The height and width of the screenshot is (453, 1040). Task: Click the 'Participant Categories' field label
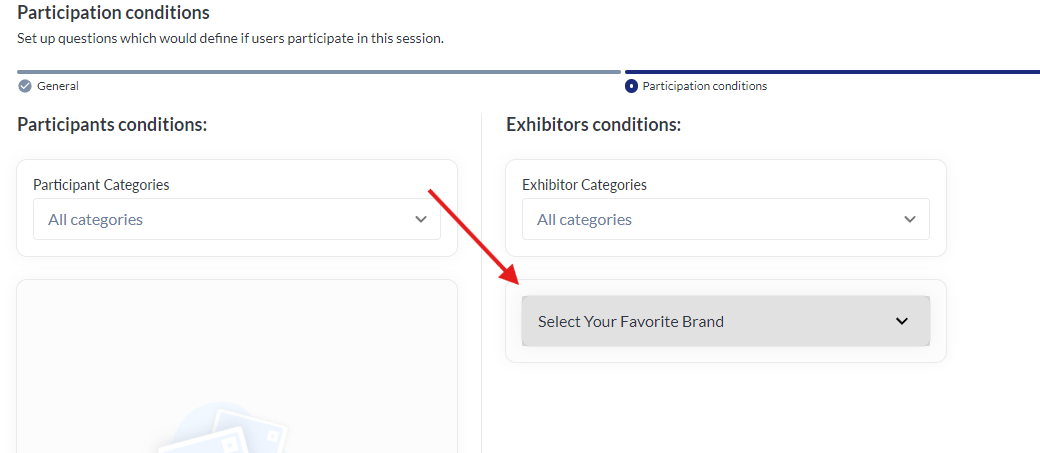click(x=101, y=185)
